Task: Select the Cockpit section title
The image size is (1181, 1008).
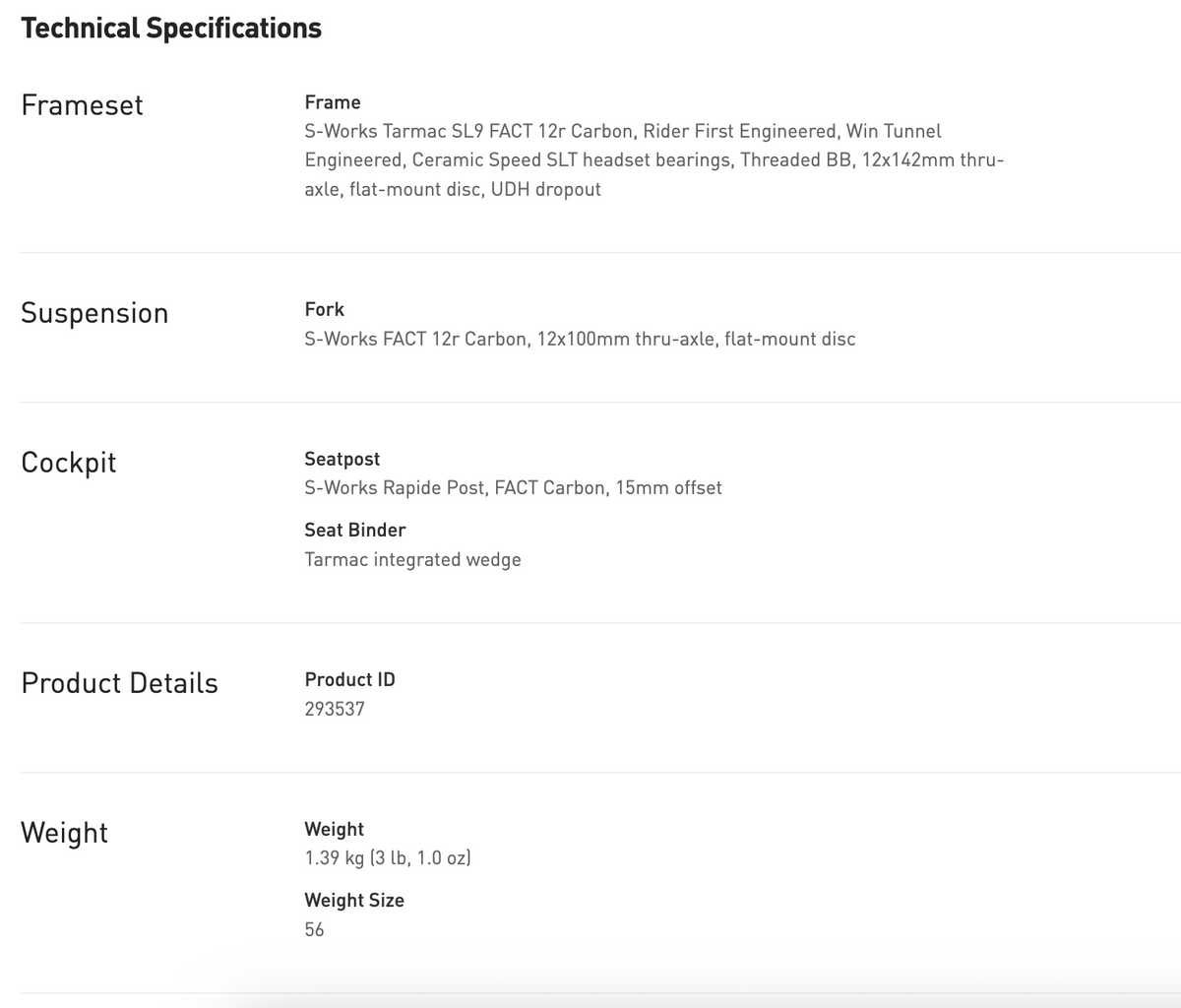Action: coord(68,463)
